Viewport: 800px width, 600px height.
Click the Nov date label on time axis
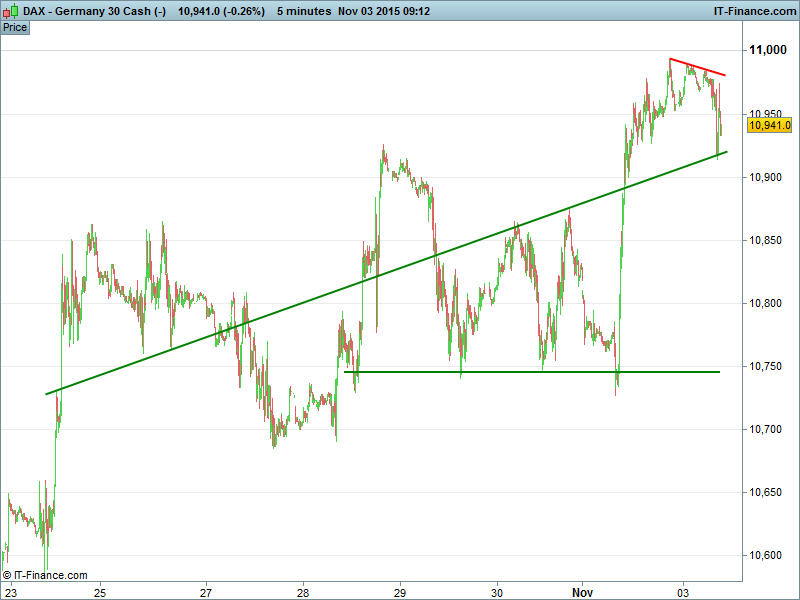(x=582, y=591)
